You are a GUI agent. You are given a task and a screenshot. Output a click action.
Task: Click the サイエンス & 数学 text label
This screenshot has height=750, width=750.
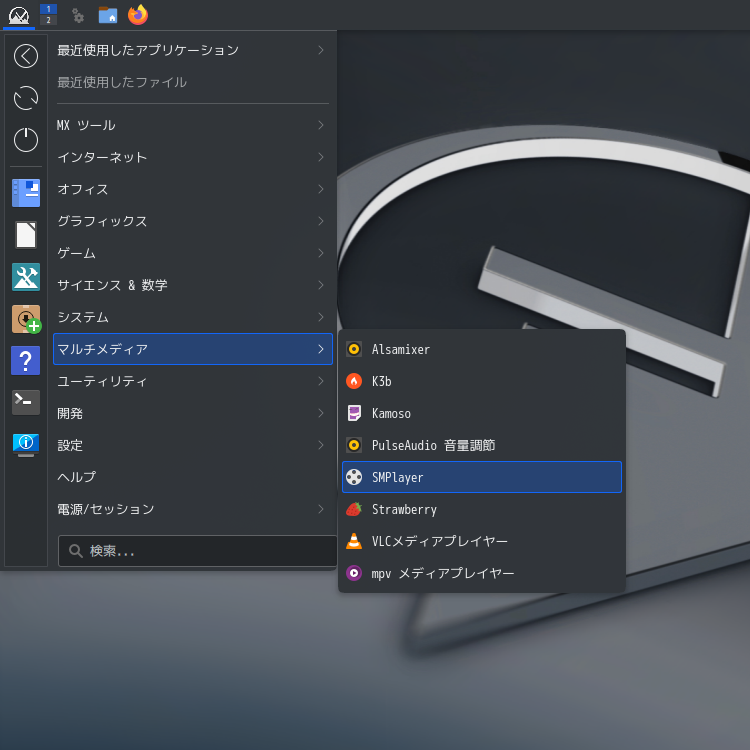coord(112,285)
